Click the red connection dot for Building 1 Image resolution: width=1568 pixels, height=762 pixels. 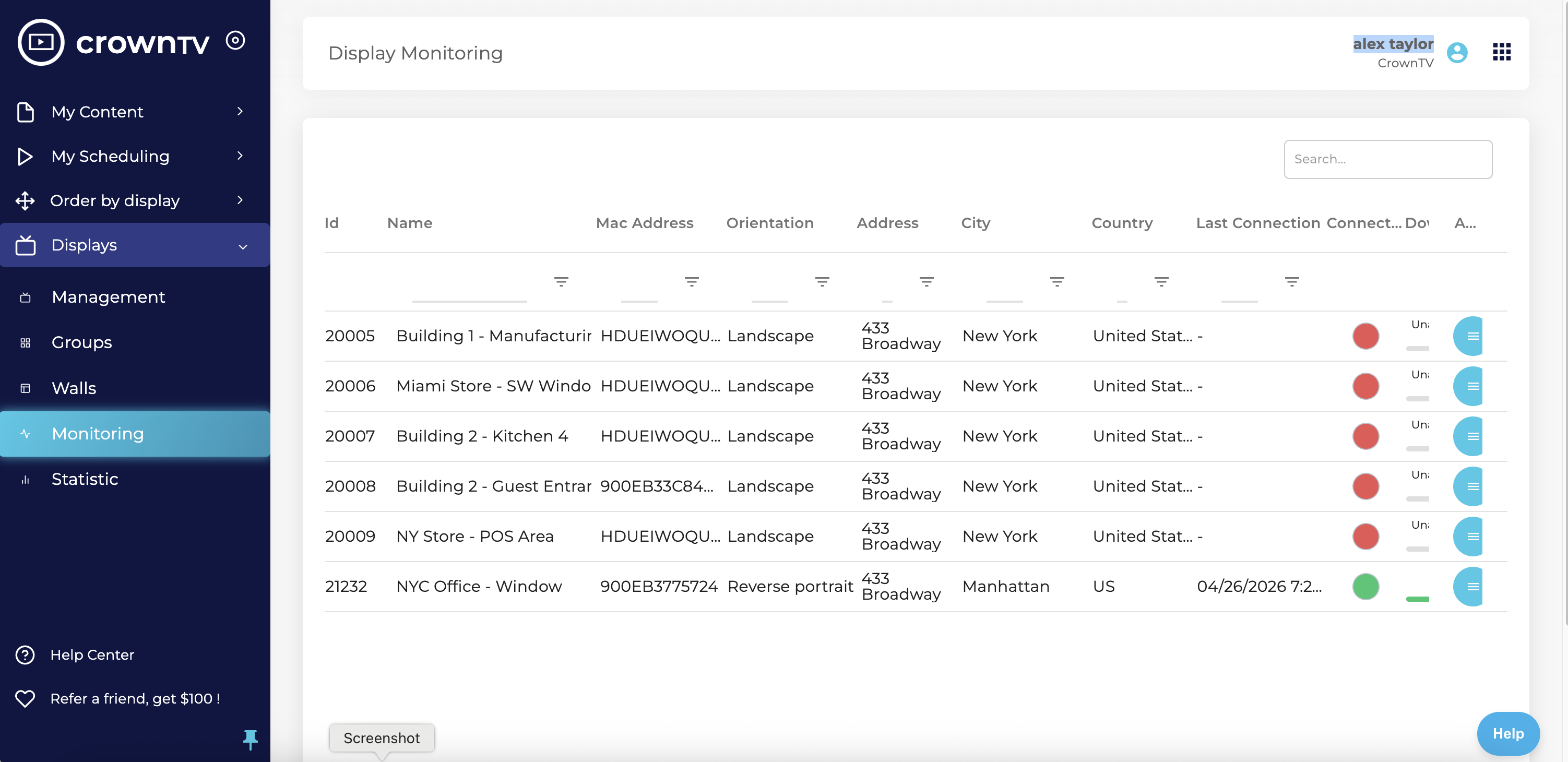coord(1367,336)
